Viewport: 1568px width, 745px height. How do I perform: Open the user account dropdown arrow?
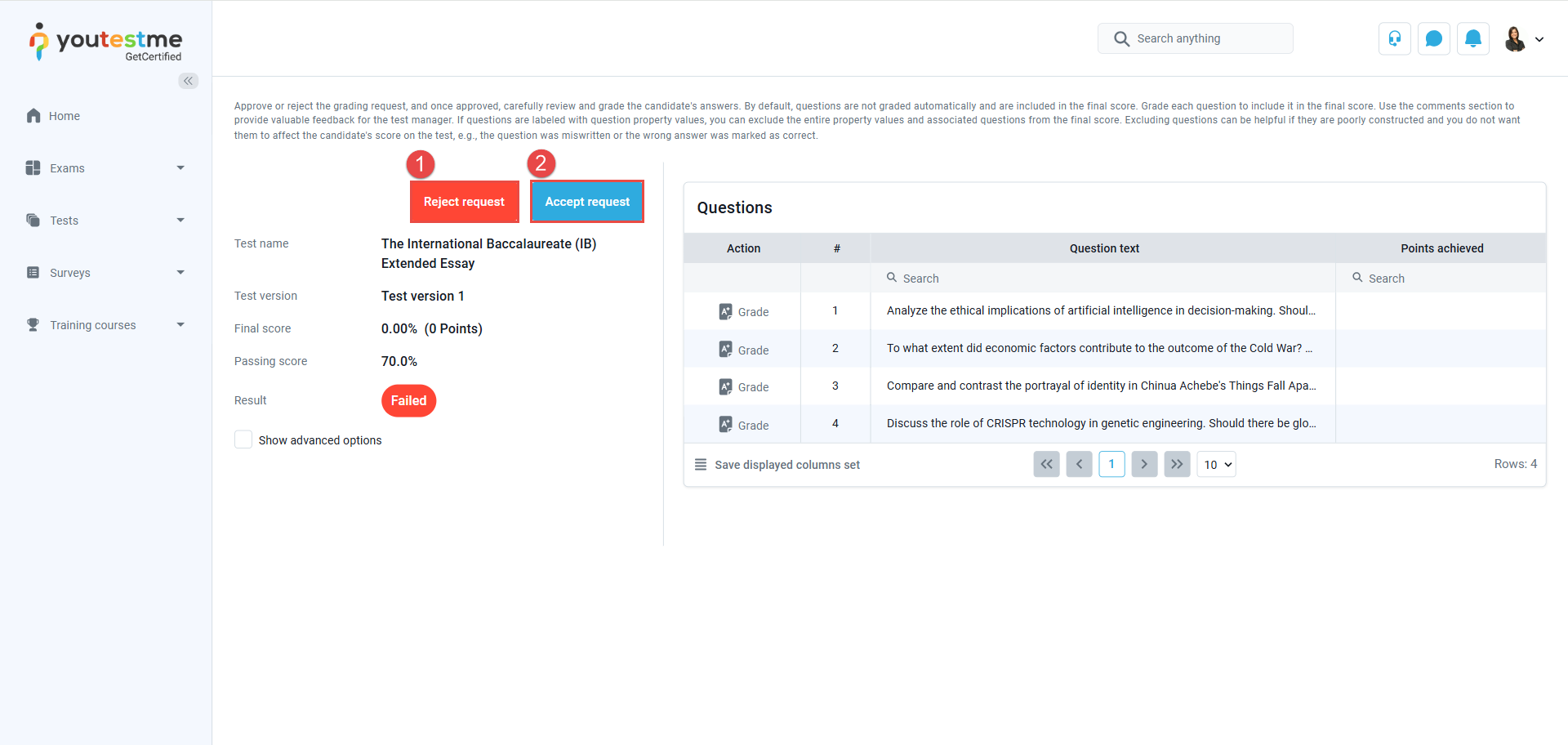click(1539, 39)
